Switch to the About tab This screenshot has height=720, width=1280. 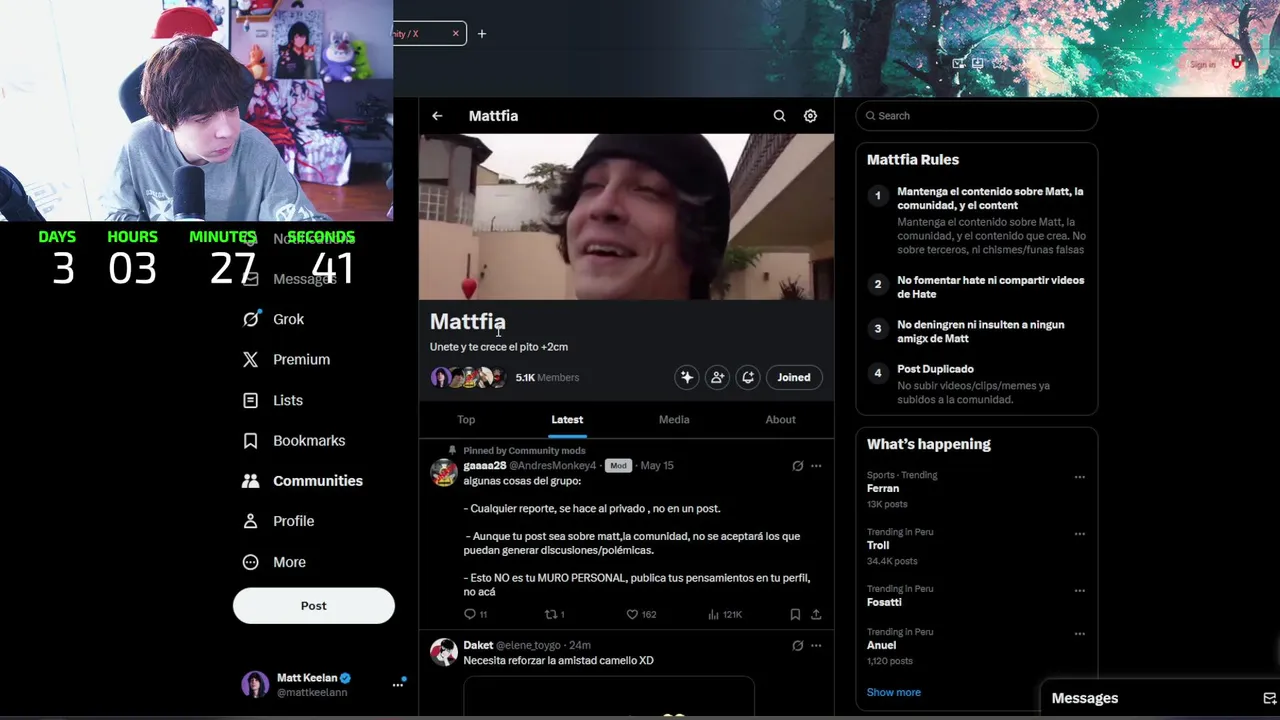[781, 420]
